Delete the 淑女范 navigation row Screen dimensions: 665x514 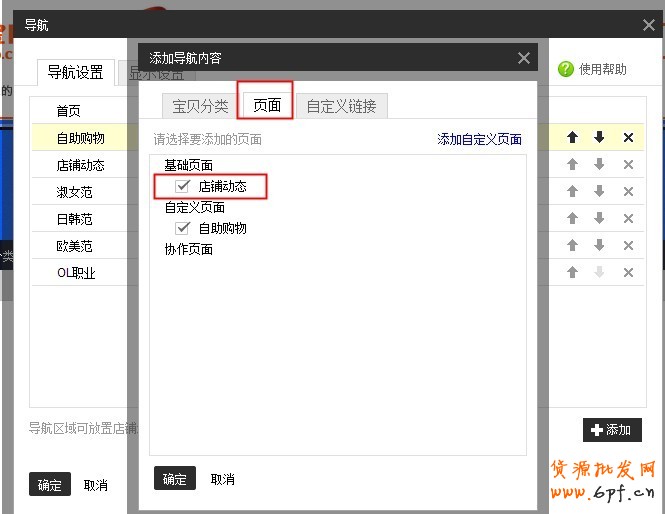[x=628, y=192]
